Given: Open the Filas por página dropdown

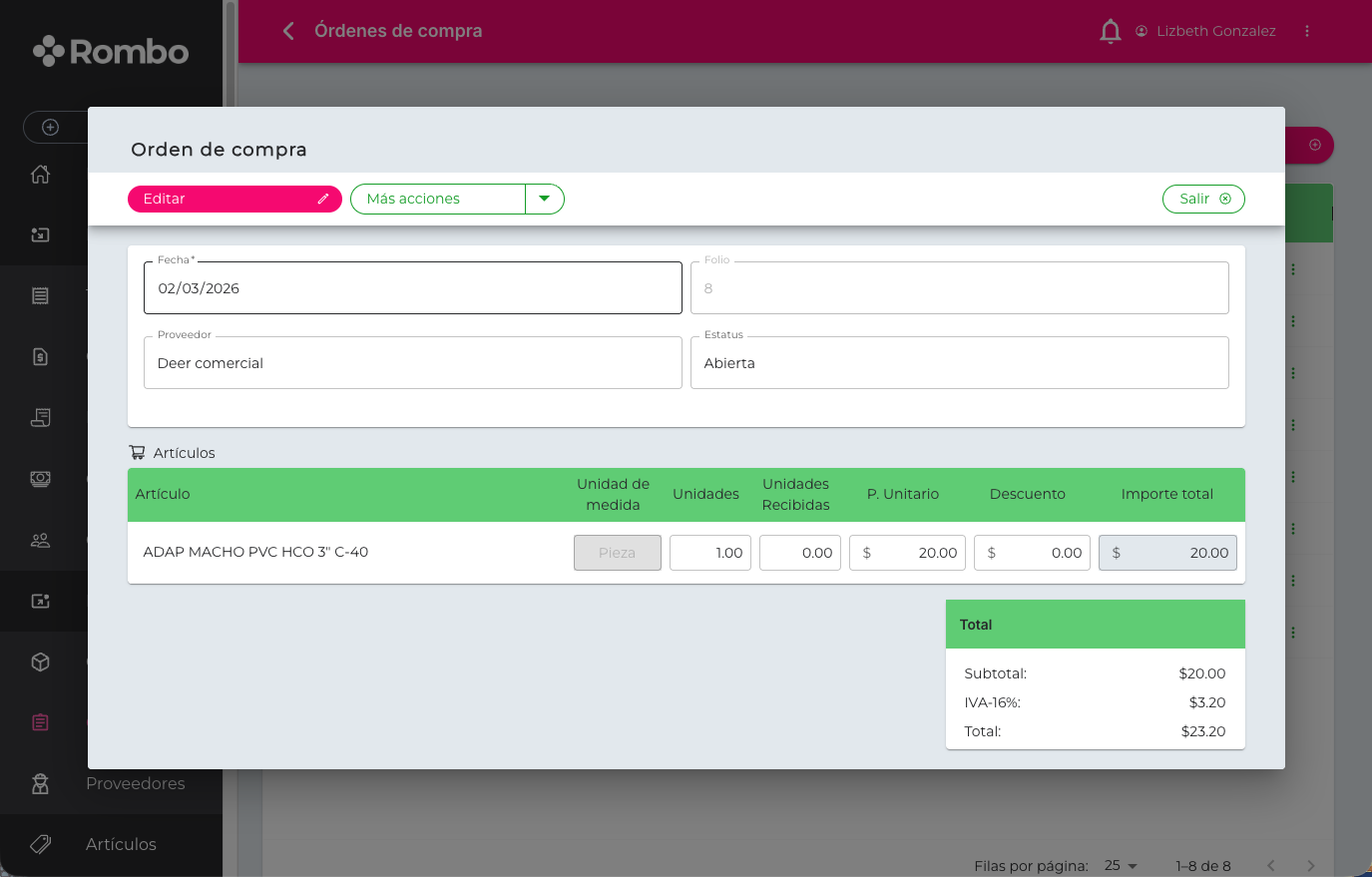Looking at the screenshot, I should 1122,865.
